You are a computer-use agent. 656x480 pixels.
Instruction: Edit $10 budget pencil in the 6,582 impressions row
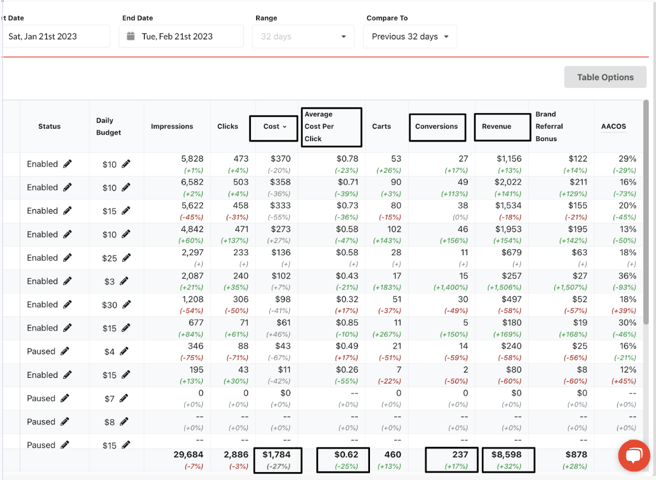[126, 187]
